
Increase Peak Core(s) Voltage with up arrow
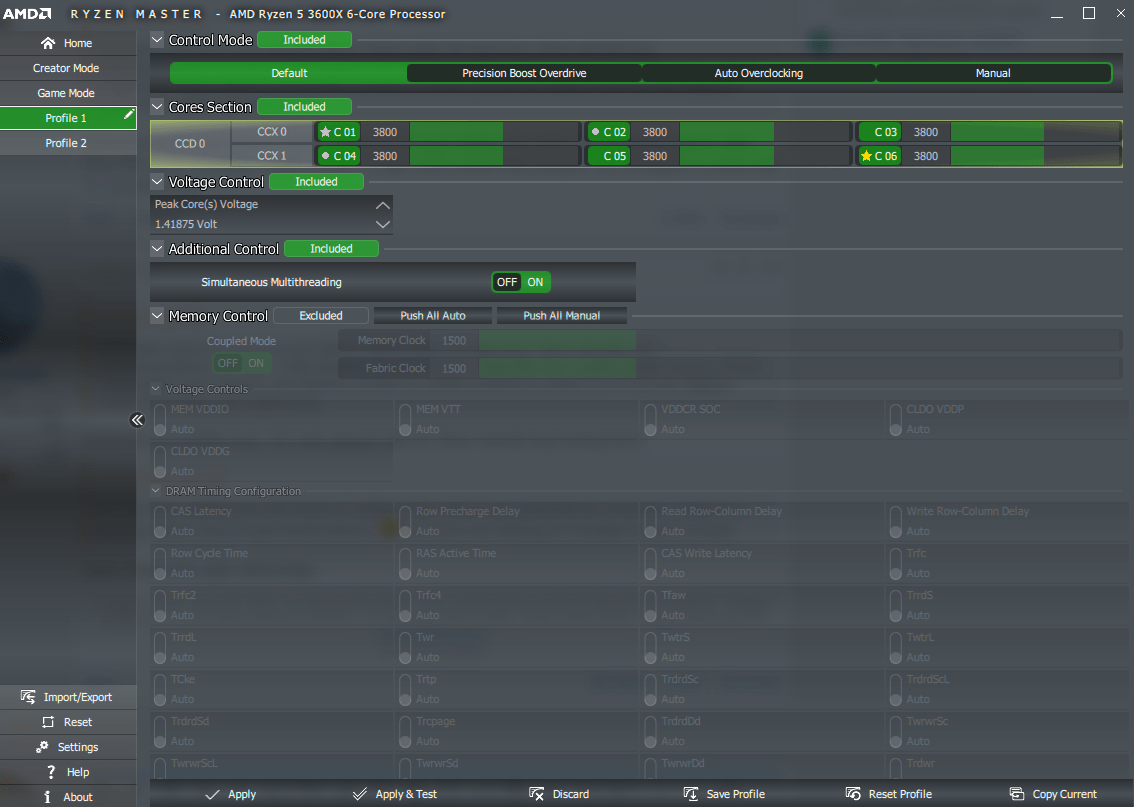[383, 205]
